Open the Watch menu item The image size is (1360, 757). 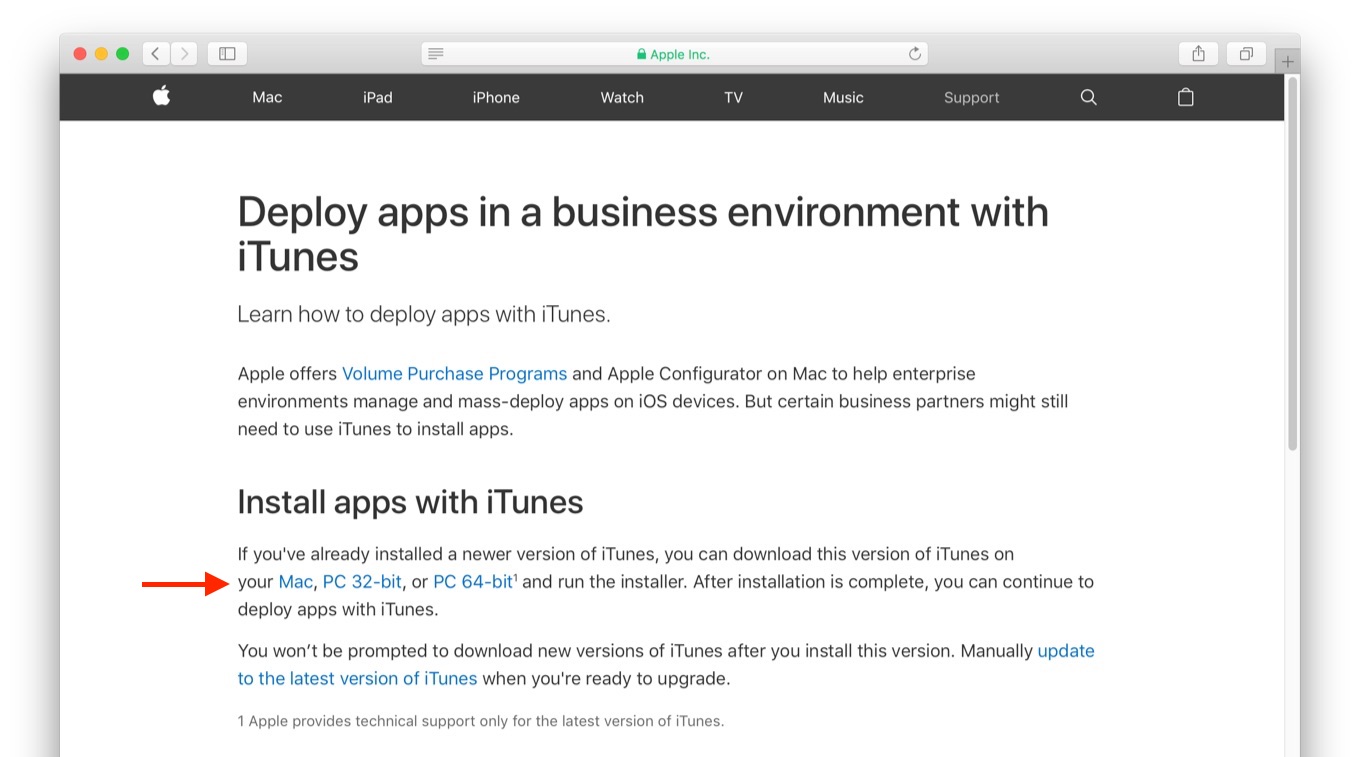(x=622, y=97)
